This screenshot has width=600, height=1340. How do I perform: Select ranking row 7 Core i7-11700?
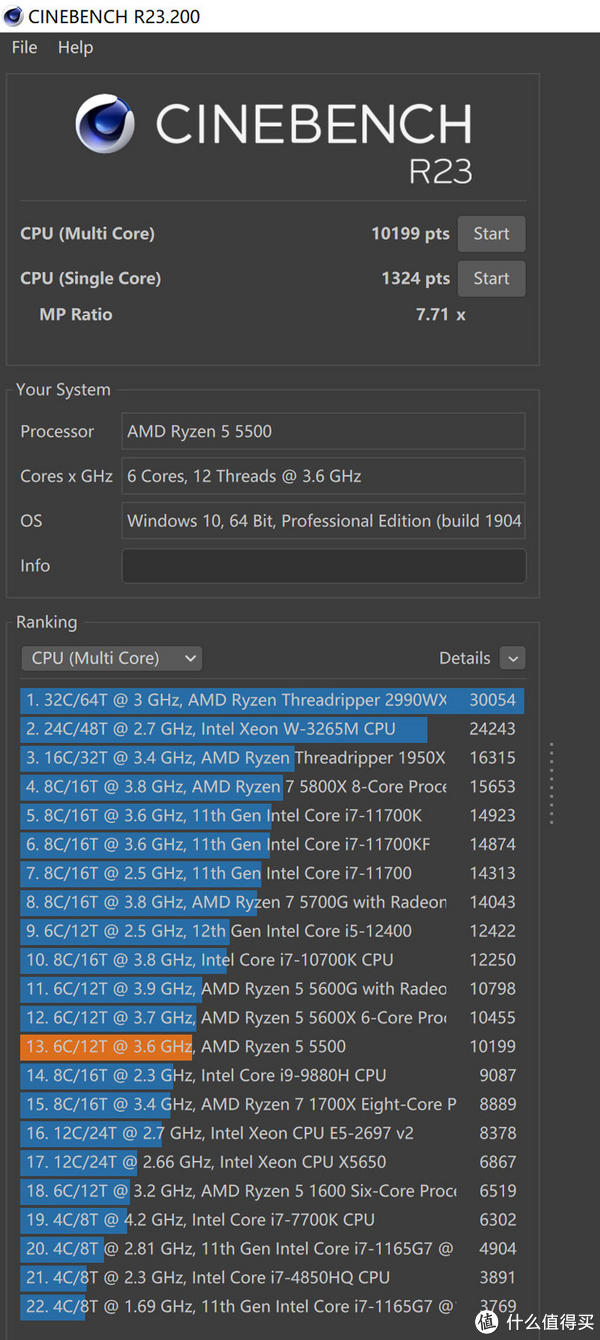point(272,873)
